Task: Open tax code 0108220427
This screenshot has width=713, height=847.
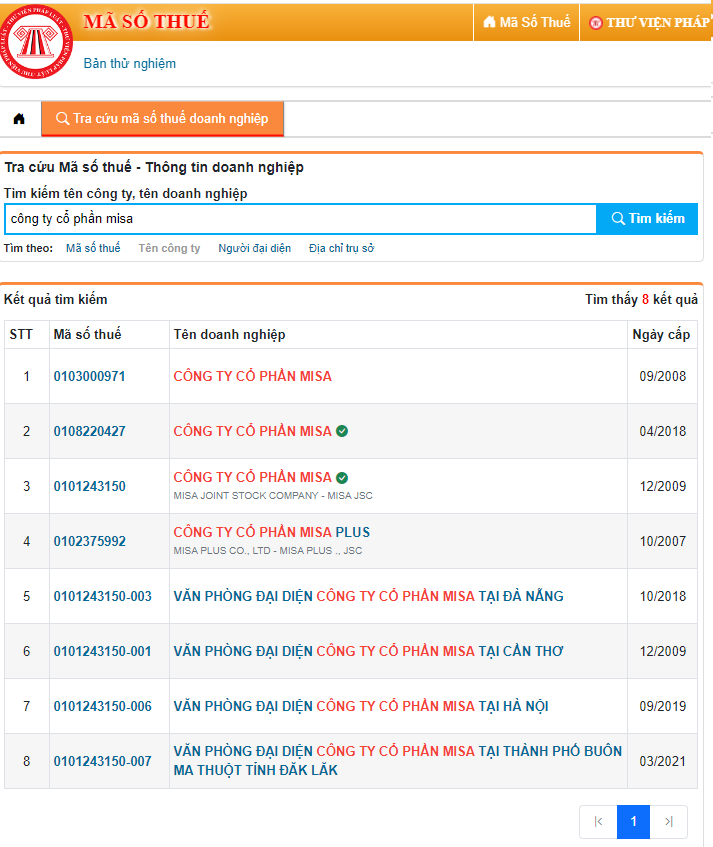Action: pyautogui.click(x=89, y=432)
